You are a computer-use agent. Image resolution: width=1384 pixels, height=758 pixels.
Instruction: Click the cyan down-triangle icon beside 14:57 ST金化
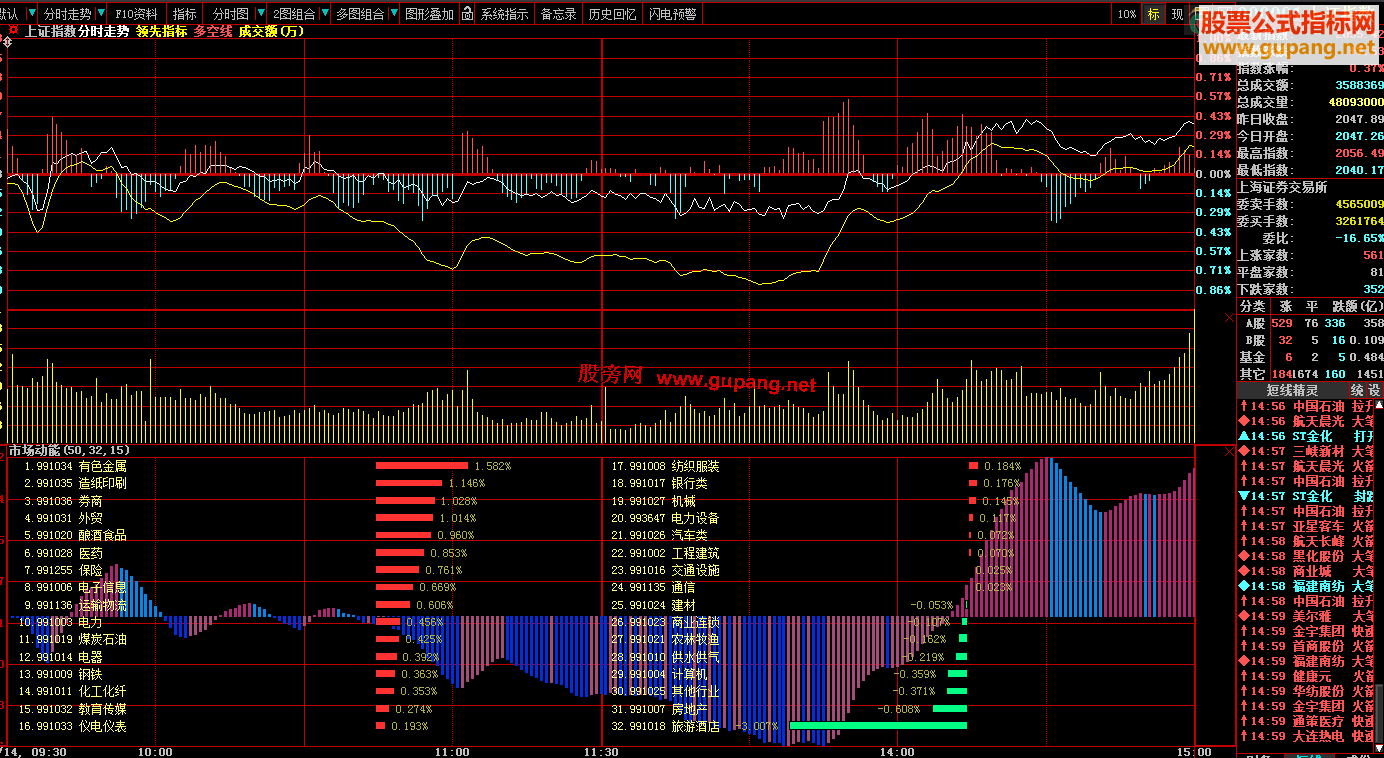click(1243, 497)
